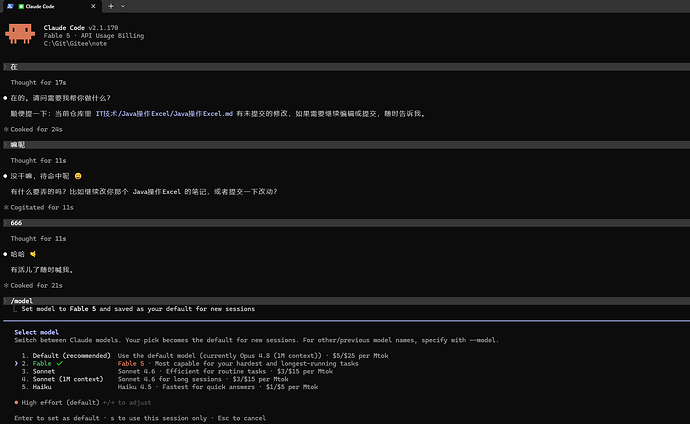Click the 'Fable 5 · API Usage Billing' text
690x424 pixels.
94,36
